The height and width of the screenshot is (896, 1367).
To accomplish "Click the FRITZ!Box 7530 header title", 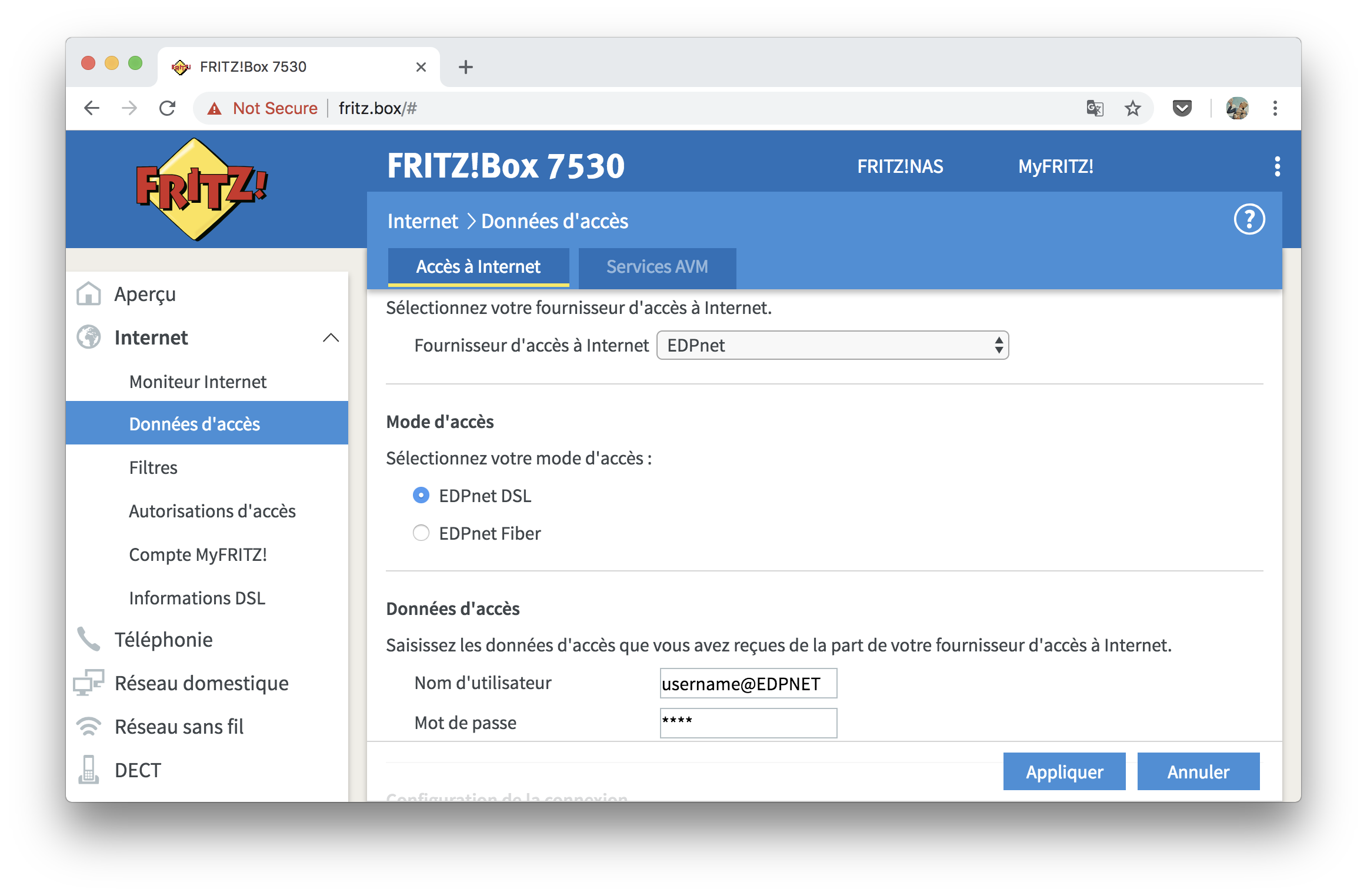I will (x=506, y=166).
